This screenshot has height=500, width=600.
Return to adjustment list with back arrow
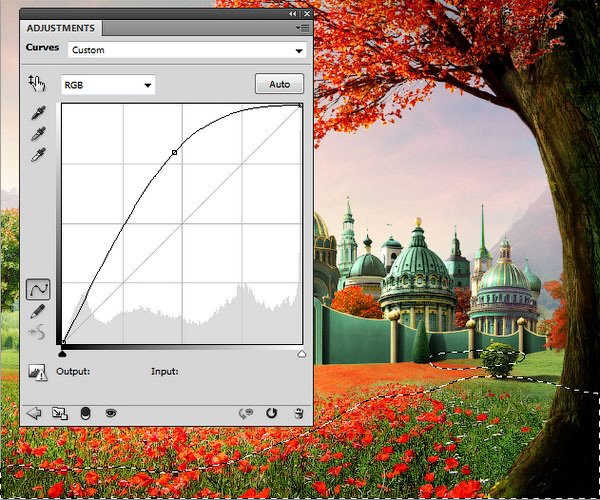coord(34,413)
